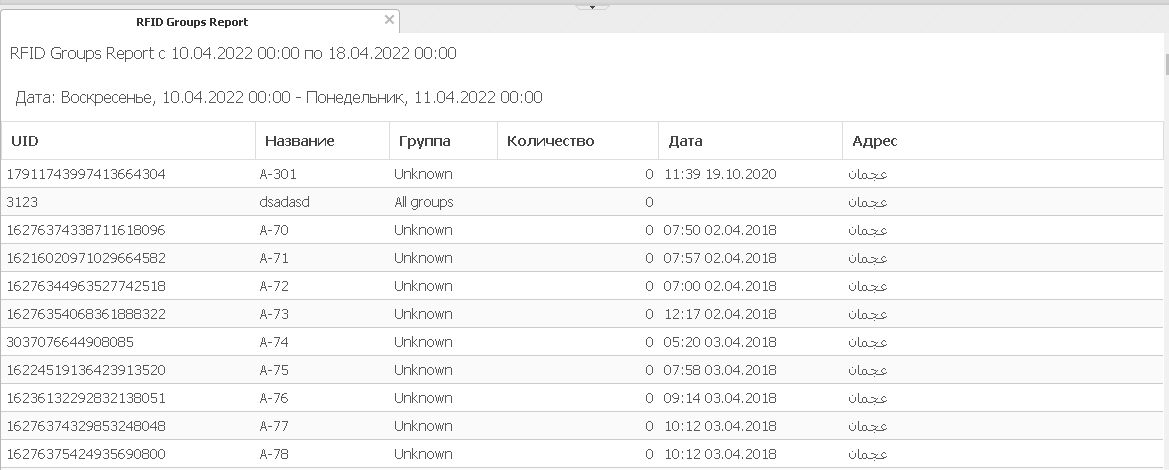Viewport: 1169px width, 470px height.
Task: Click UID 3037076644908085 in the table
Action: 70,342
